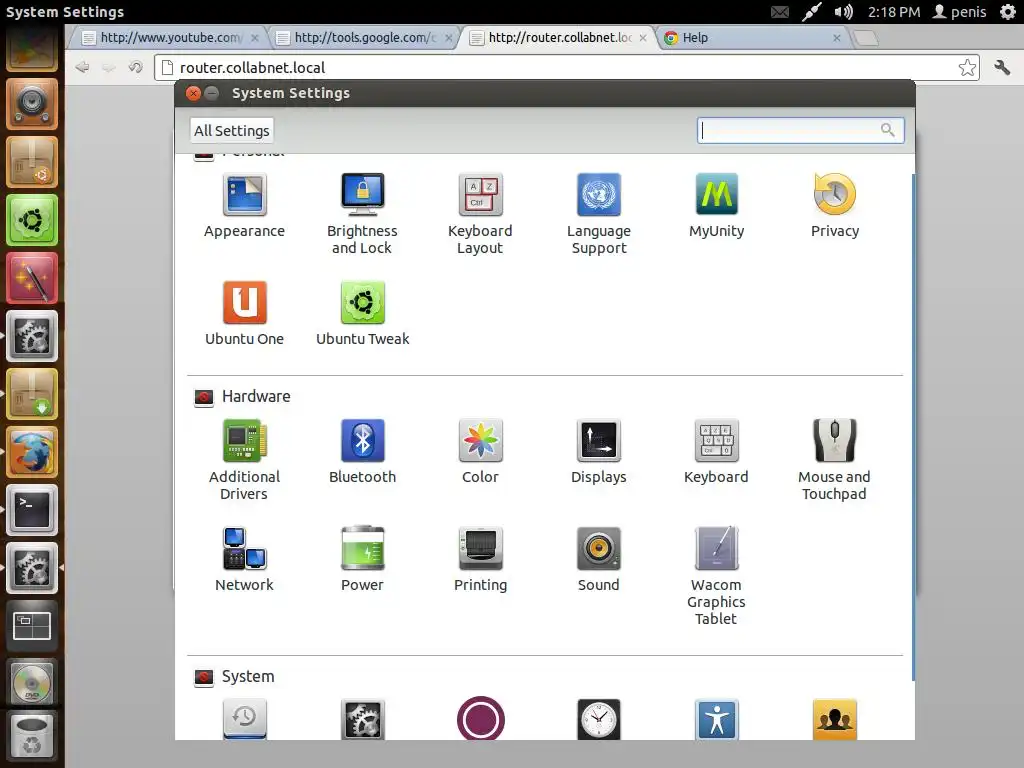Open Universal Access icon
This screenshot has height=768, width=1024.
pos(716,719)
